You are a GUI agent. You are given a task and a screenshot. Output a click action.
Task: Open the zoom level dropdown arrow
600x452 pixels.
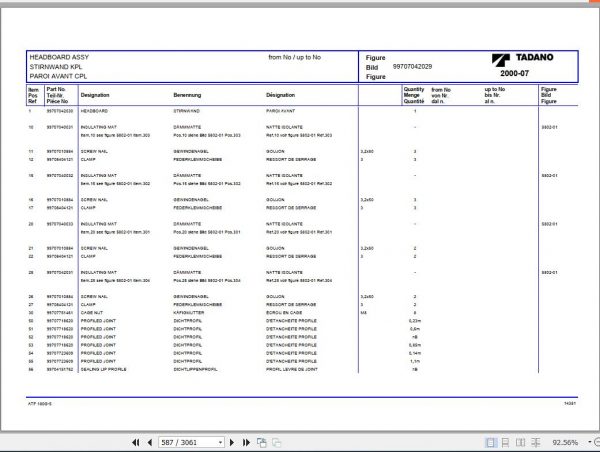point(590,442)
